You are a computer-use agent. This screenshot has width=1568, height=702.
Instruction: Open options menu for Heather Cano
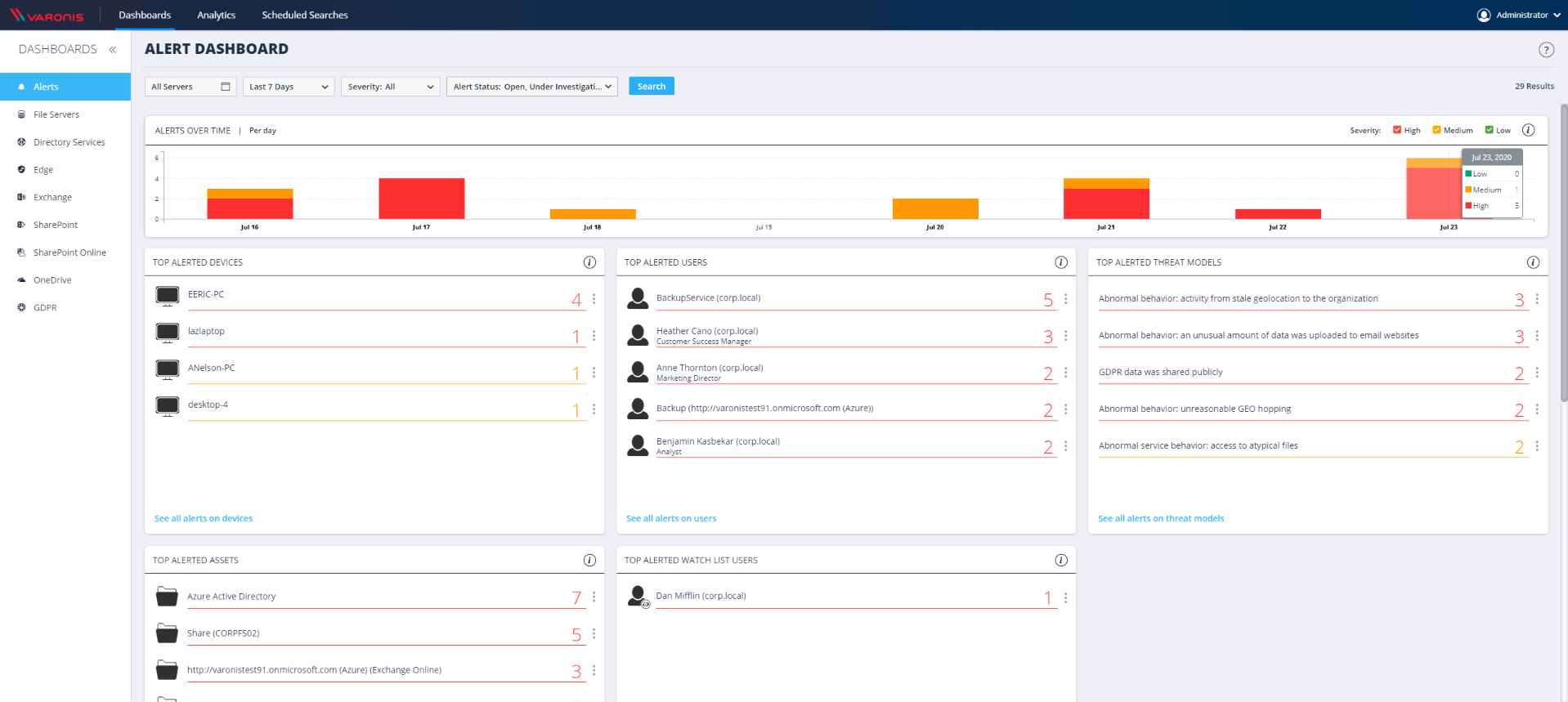coord(1065,336)
